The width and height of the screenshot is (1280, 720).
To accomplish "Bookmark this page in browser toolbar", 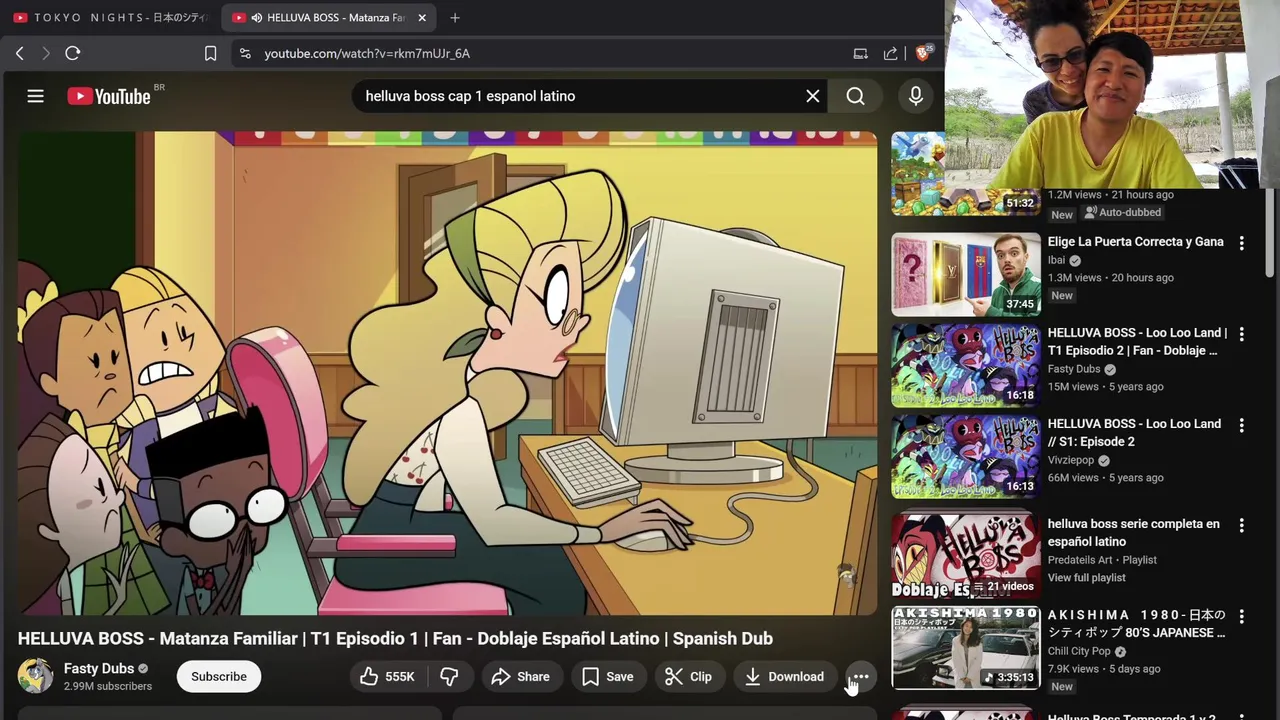I will point(210,53).
